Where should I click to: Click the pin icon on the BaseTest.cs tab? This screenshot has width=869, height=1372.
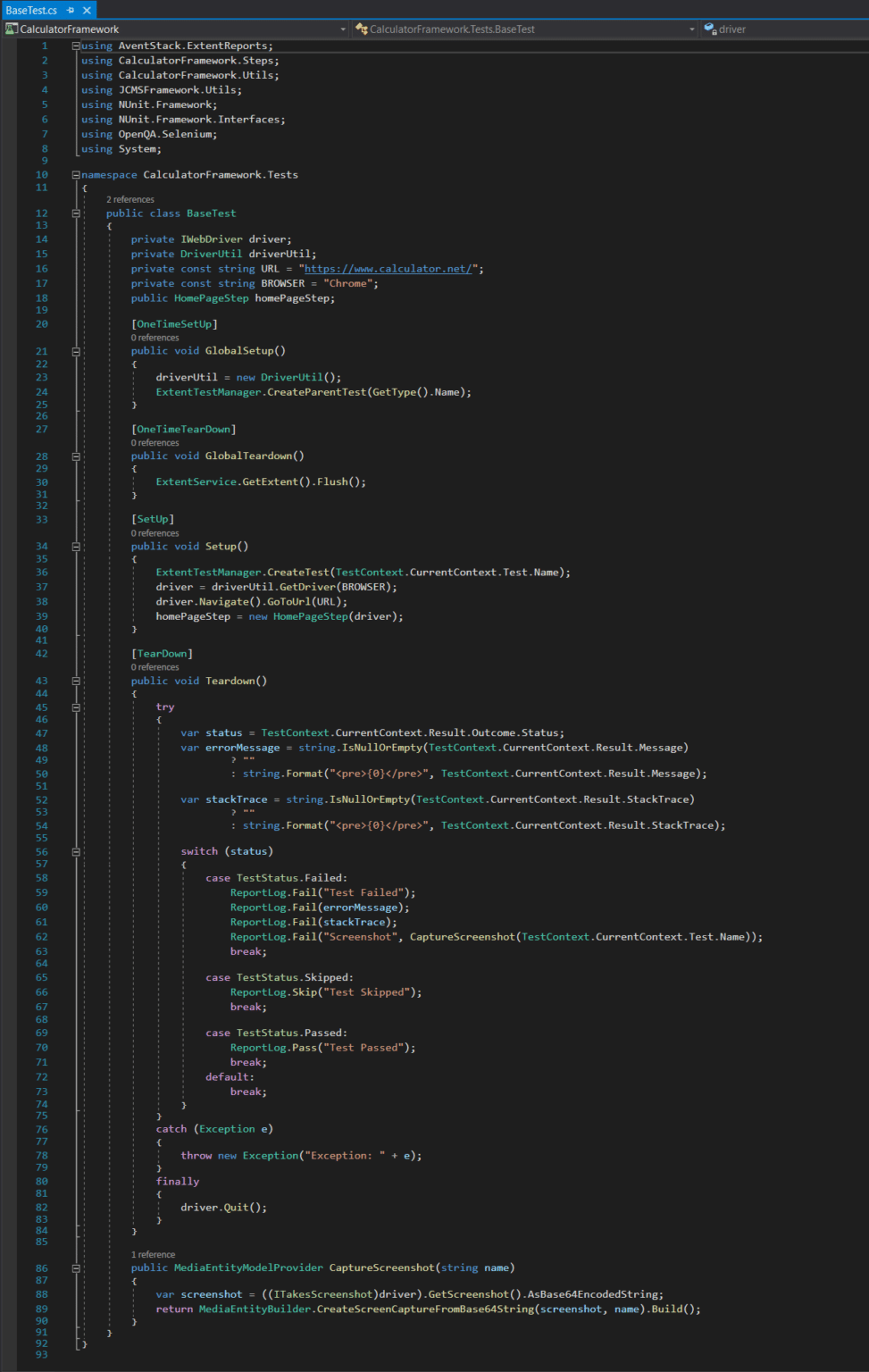[72, 10]
